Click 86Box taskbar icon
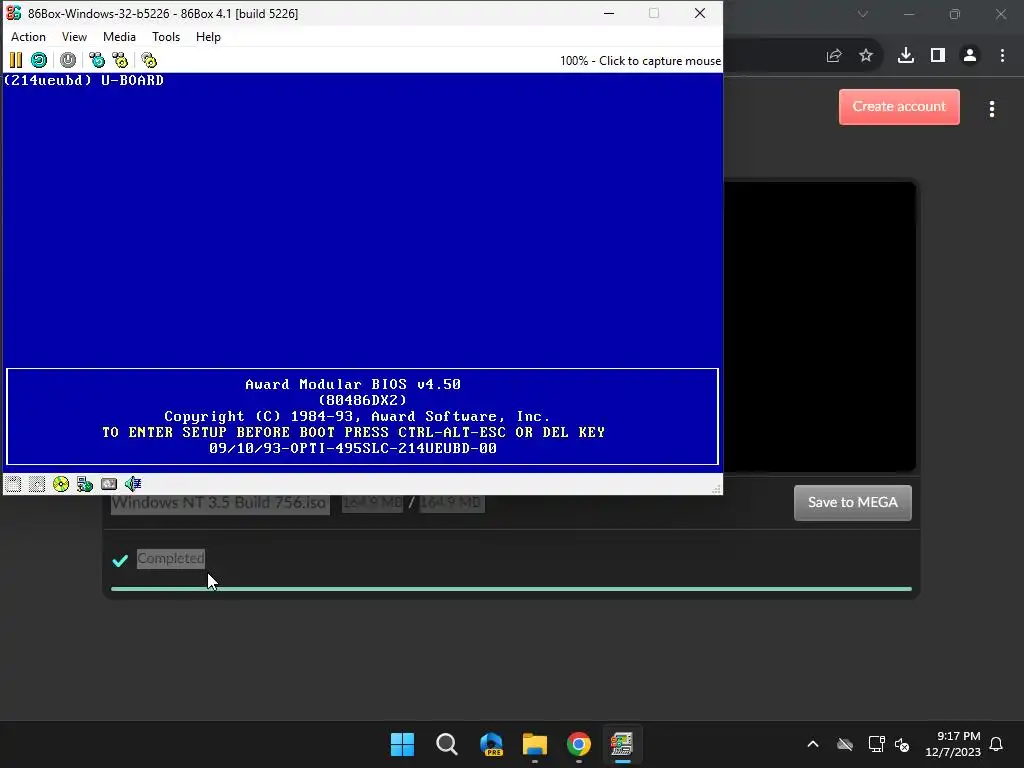This screenshot has width=1024, height=768. pos(622,744)
